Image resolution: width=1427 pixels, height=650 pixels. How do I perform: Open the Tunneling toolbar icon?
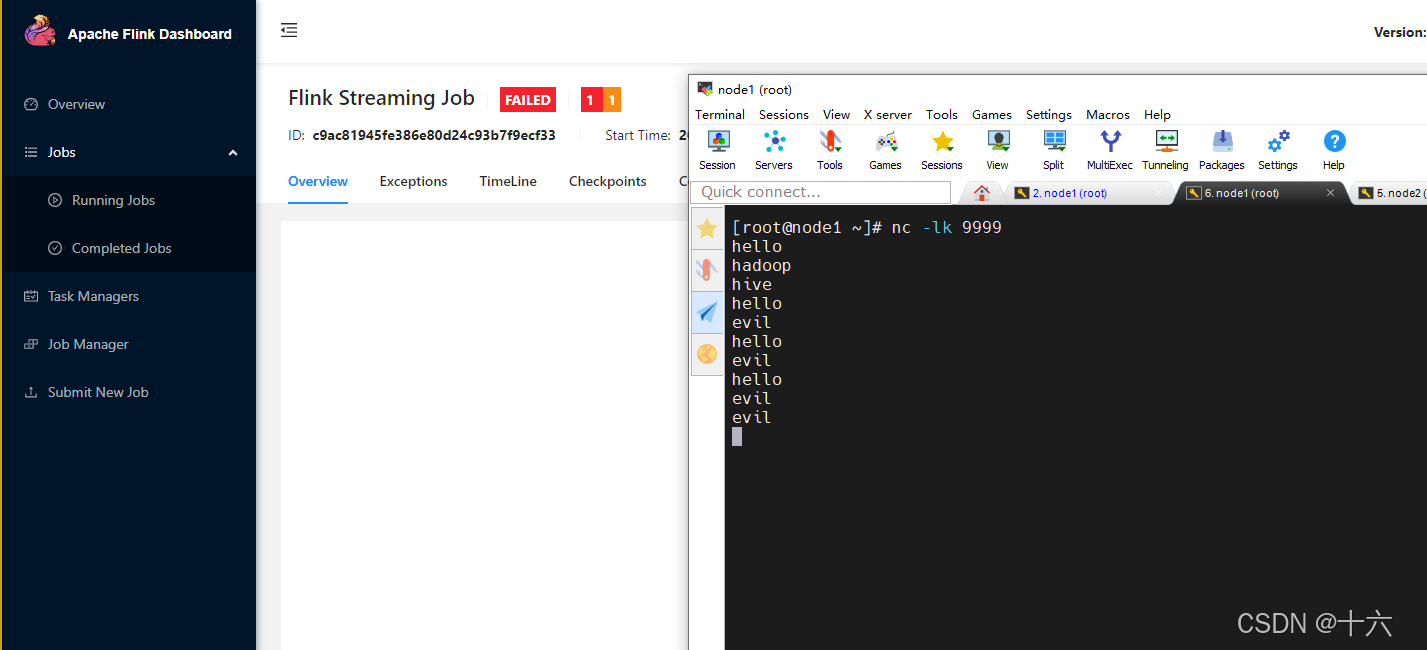click(x=1166, y=150)
